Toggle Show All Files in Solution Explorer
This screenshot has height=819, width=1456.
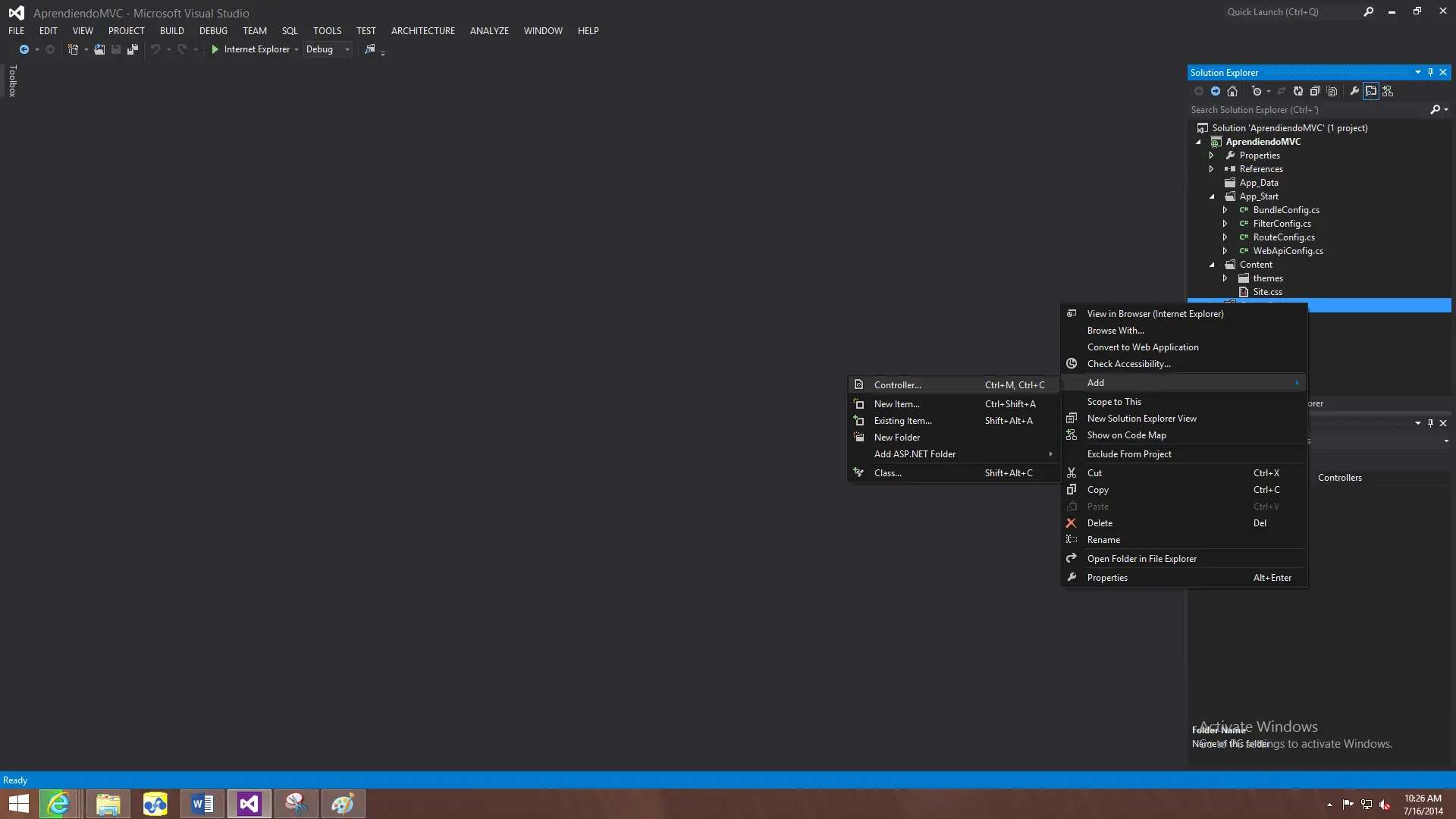[x=1332, y=91]
